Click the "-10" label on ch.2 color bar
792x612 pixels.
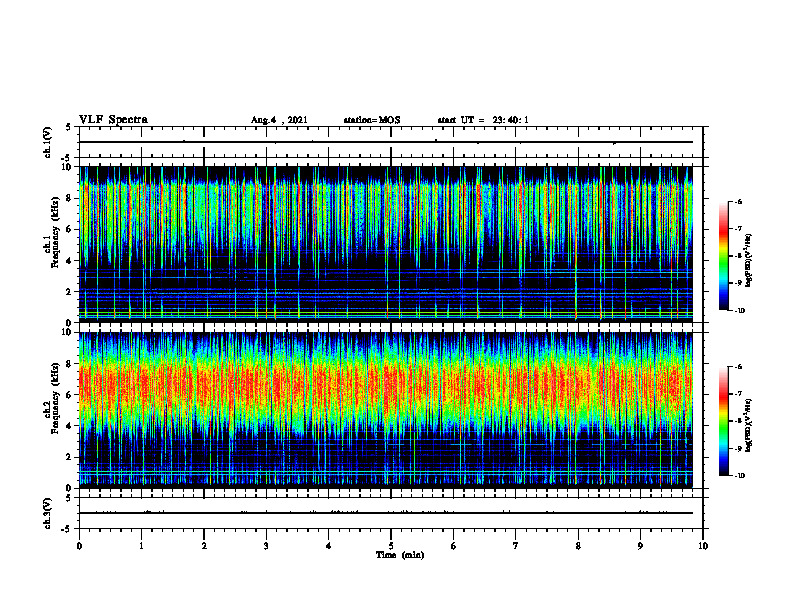click(740, 476)
